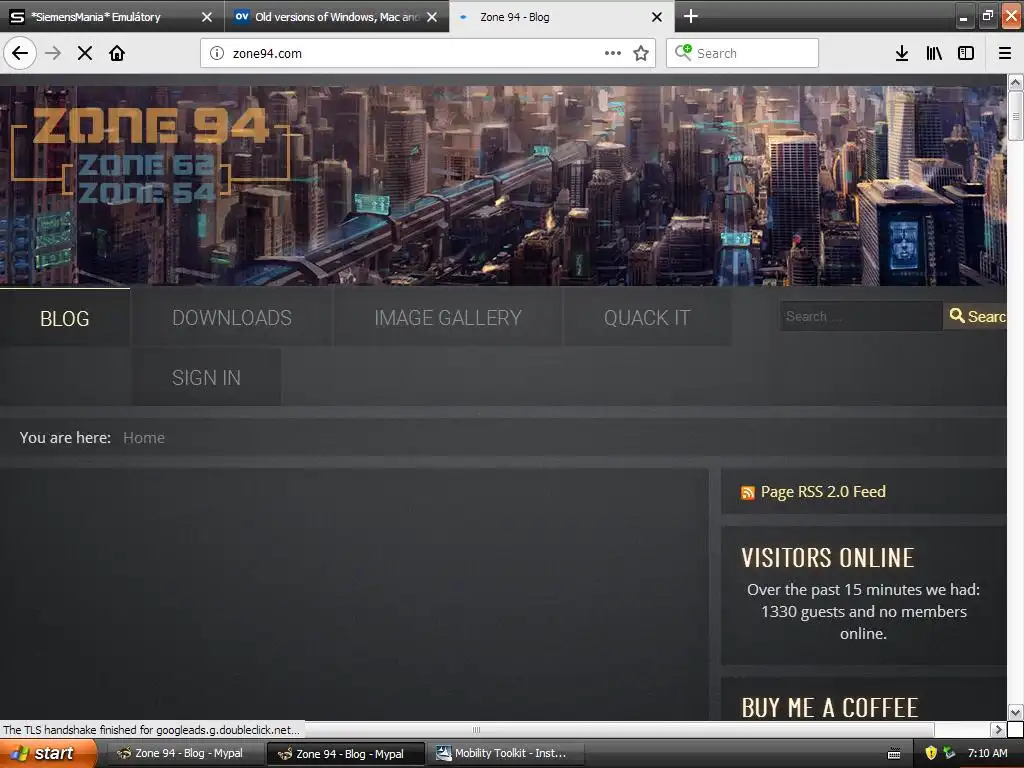Click the keyboard icon in system tray

(894, 754)
